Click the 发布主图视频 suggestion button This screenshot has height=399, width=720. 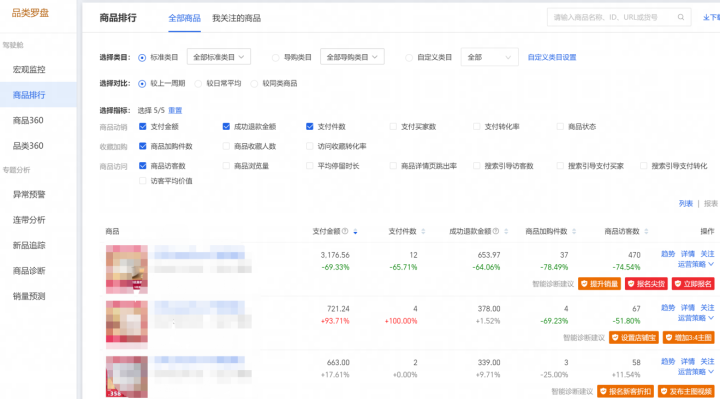(x=686, y=391)
